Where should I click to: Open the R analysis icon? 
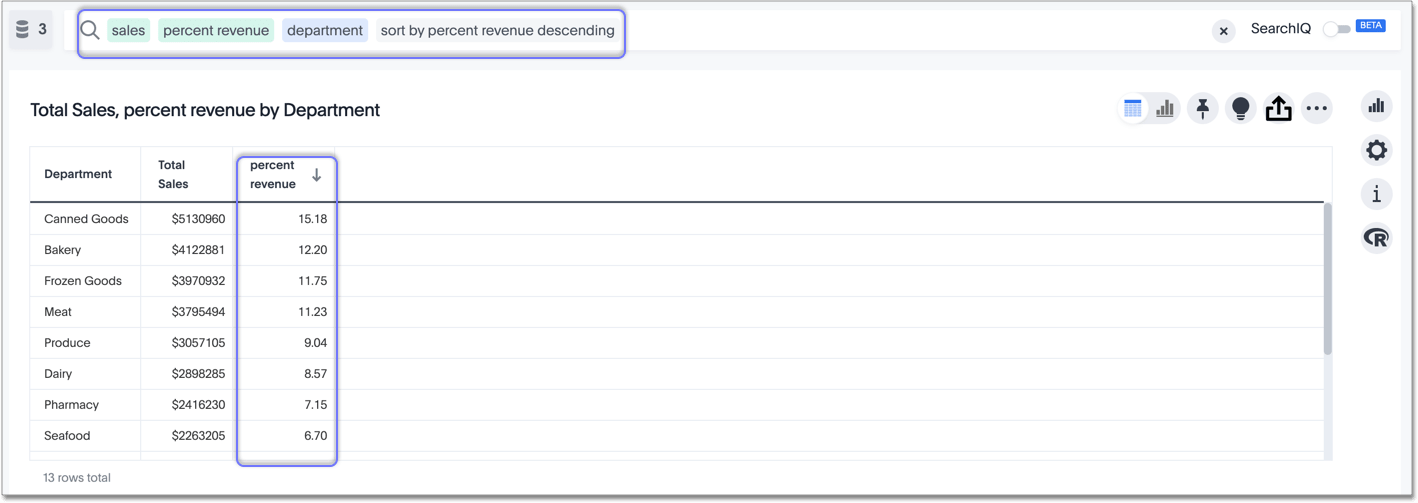pyautogui.click(x=1376, y=238)
